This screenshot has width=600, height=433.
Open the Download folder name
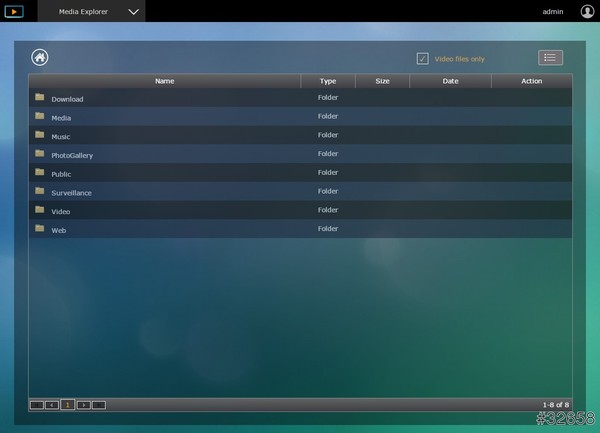67,99
